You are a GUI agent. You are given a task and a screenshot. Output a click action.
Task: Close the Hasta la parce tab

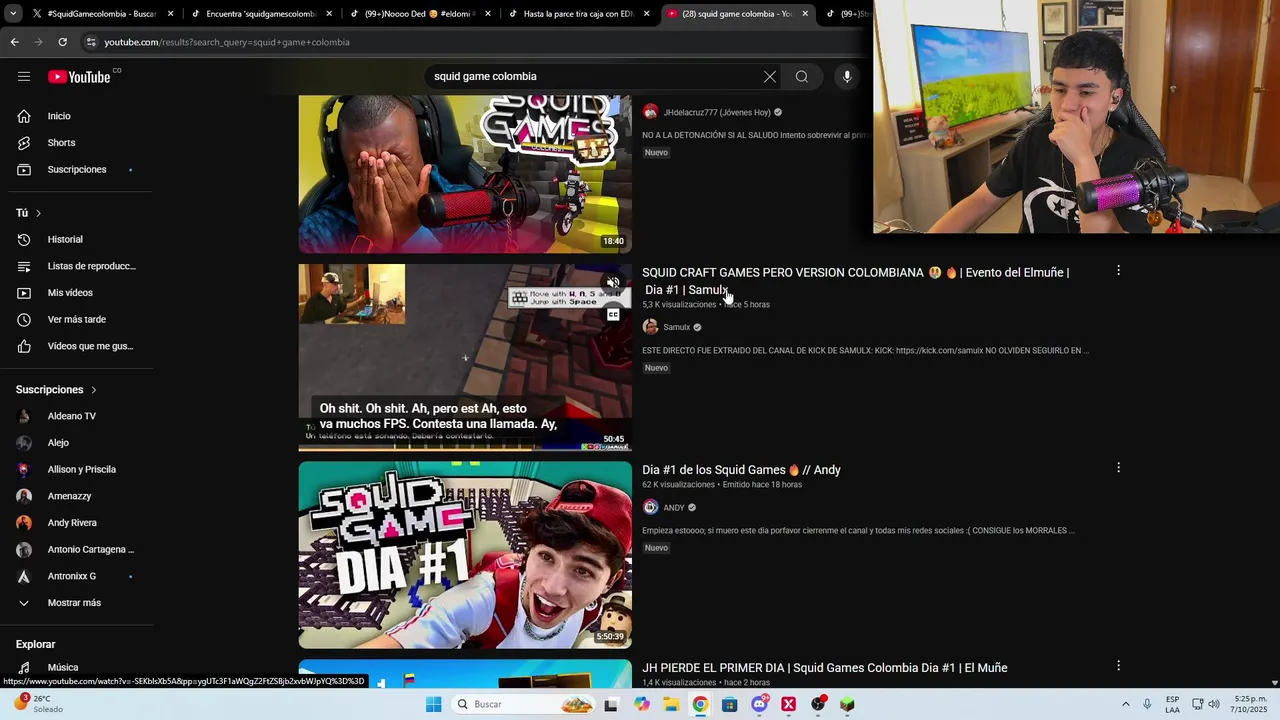647,14
